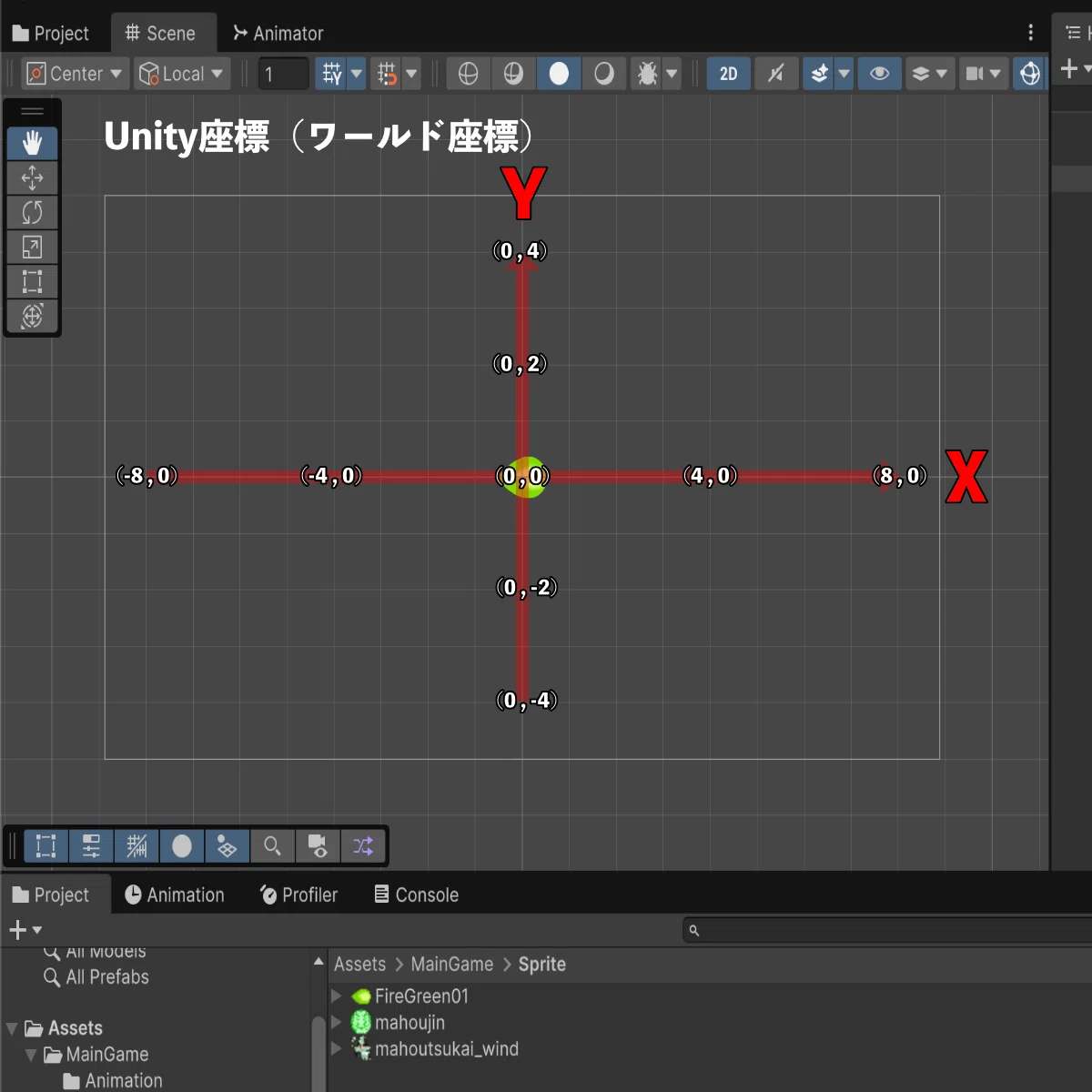Click the Gizmos sphere icon
Image resolution: width=1092 pixels, height=1092 pixels.
point(1030,74)
